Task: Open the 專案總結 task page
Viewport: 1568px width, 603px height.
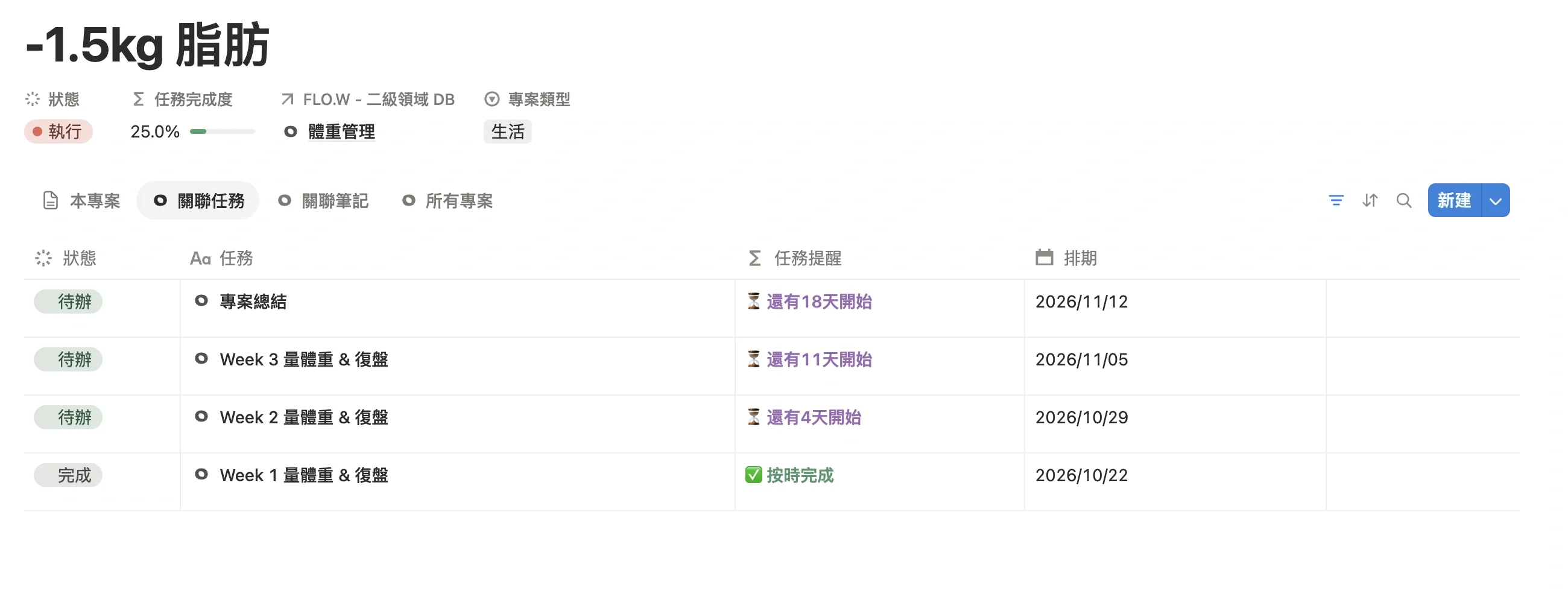Action: 253,301
